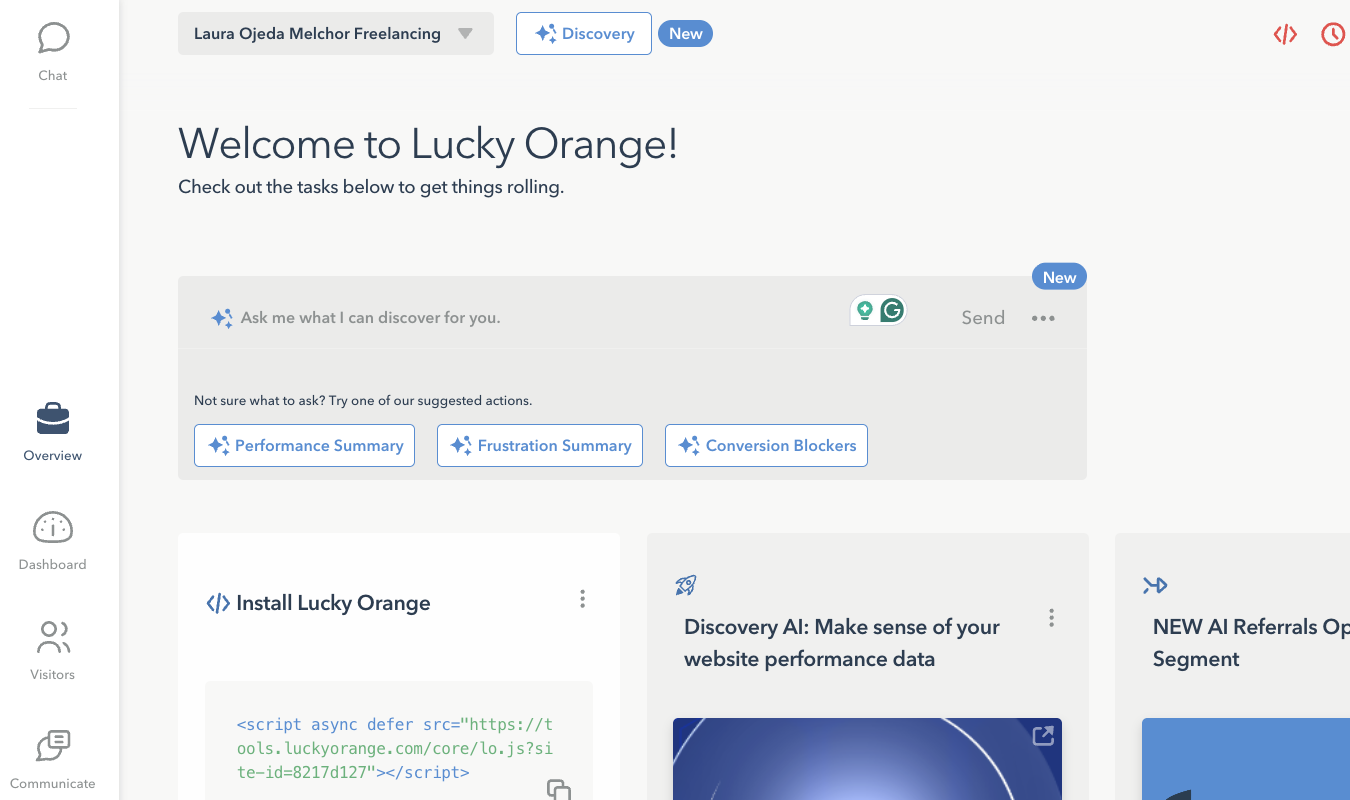Open the video via its external link icon

point(1042,735)
